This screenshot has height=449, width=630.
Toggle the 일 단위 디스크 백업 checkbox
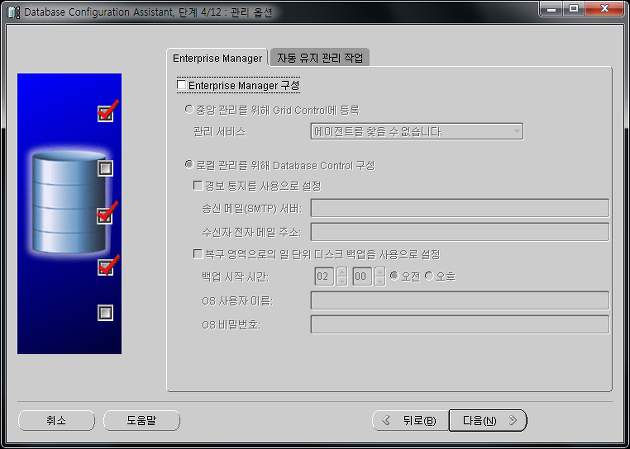tap(198, 254)
